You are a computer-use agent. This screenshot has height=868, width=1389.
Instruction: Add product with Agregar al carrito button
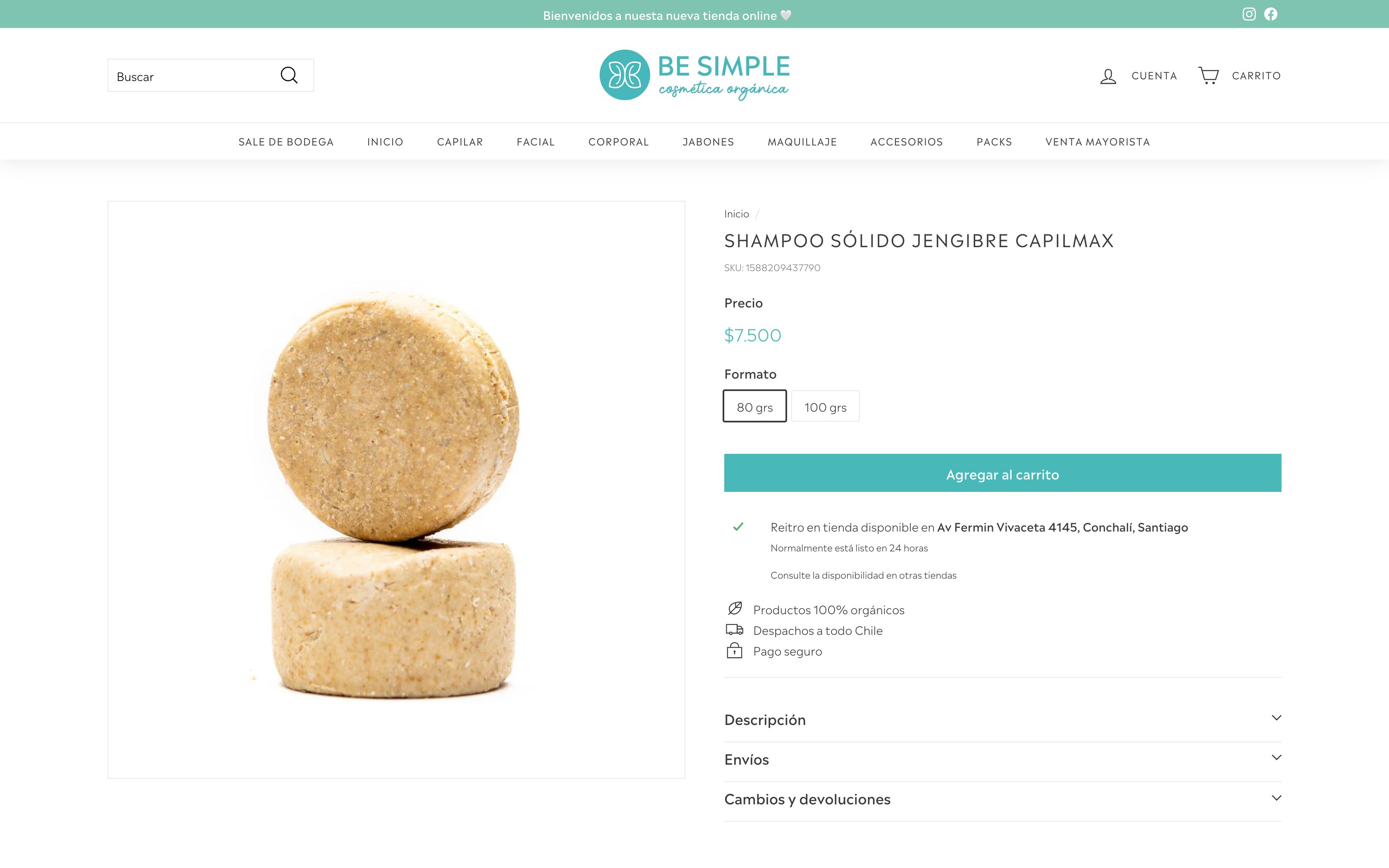1002,473
